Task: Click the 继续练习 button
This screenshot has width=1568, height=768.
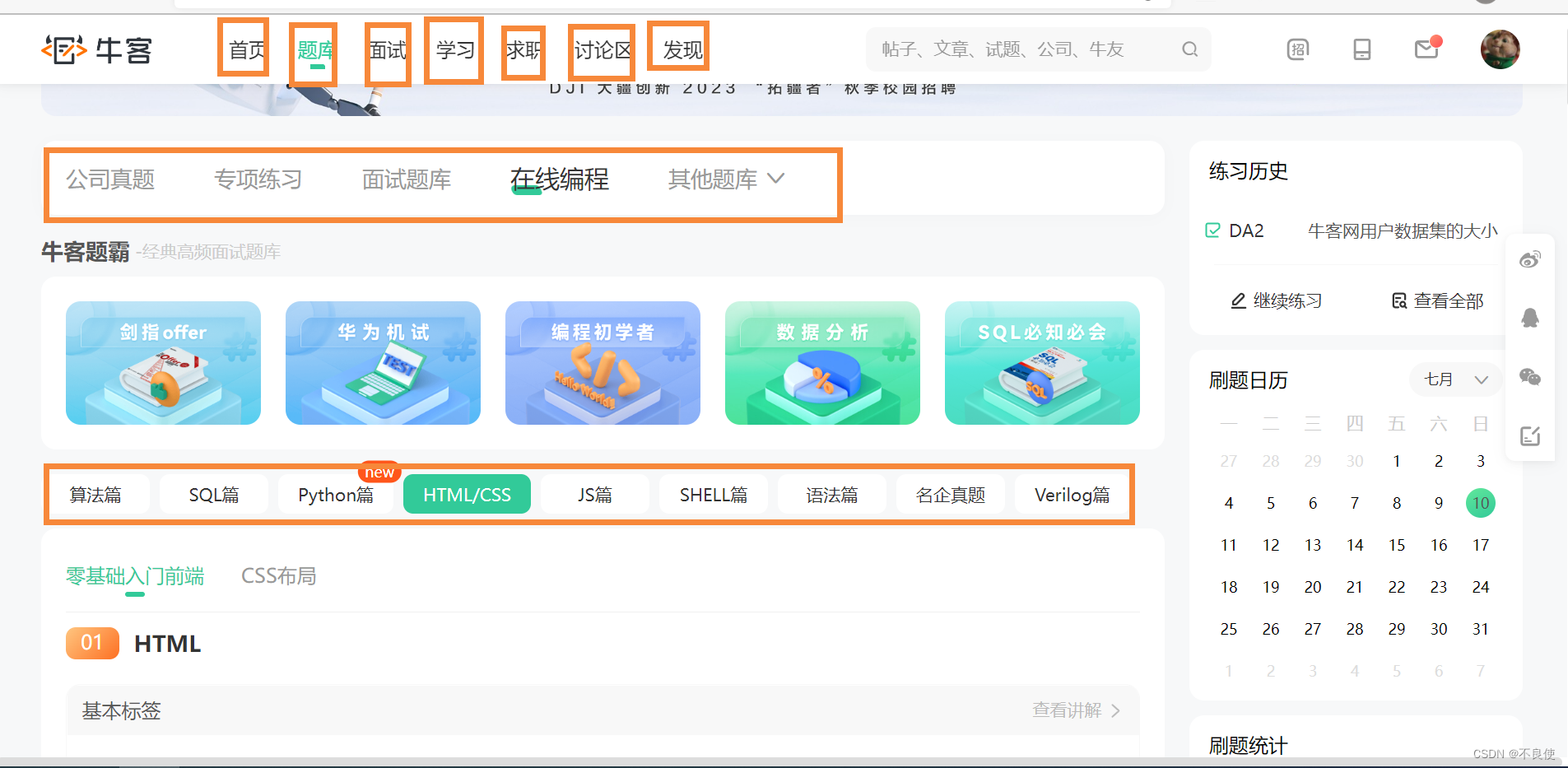Action: coord(1275,300)
